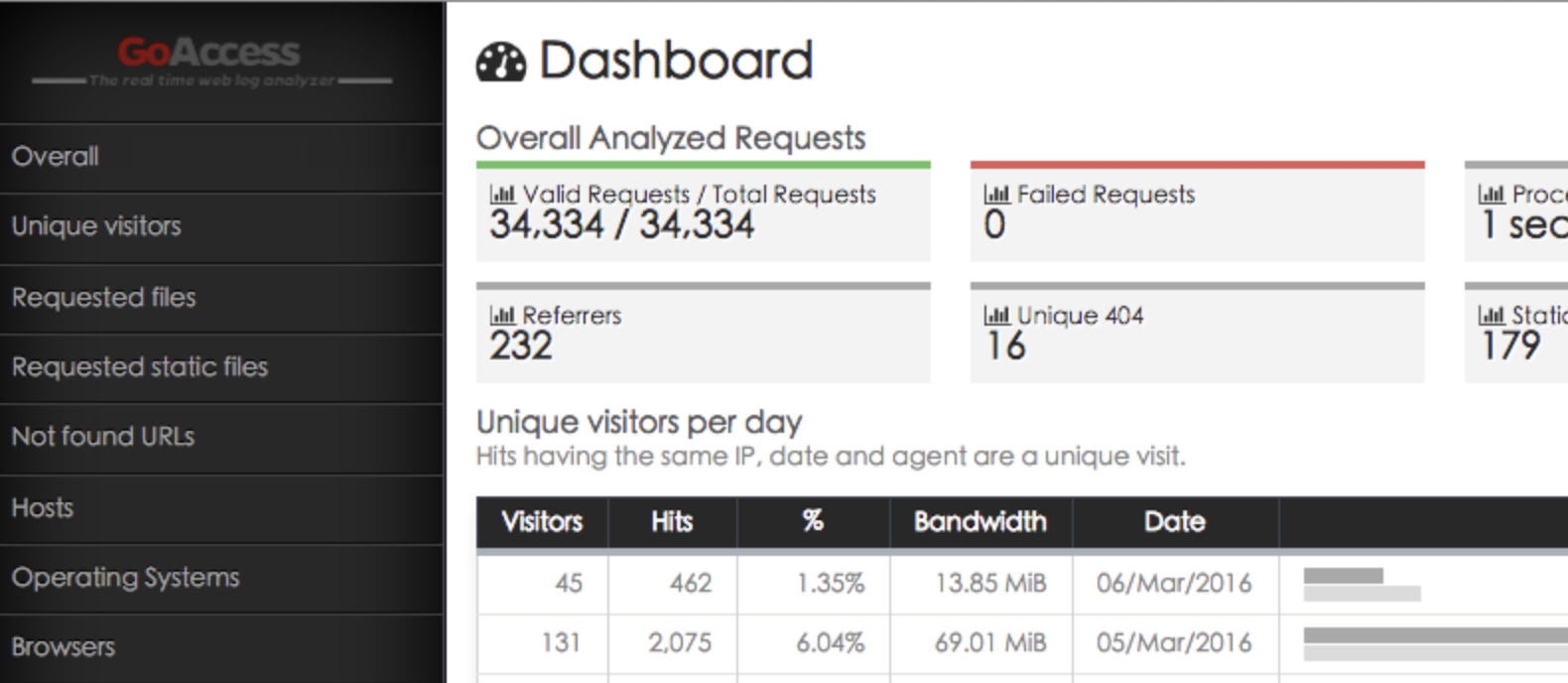Screen dimensions: 1568x683
Task: Open the Overall sidebar section
Action: click(221, 157)
